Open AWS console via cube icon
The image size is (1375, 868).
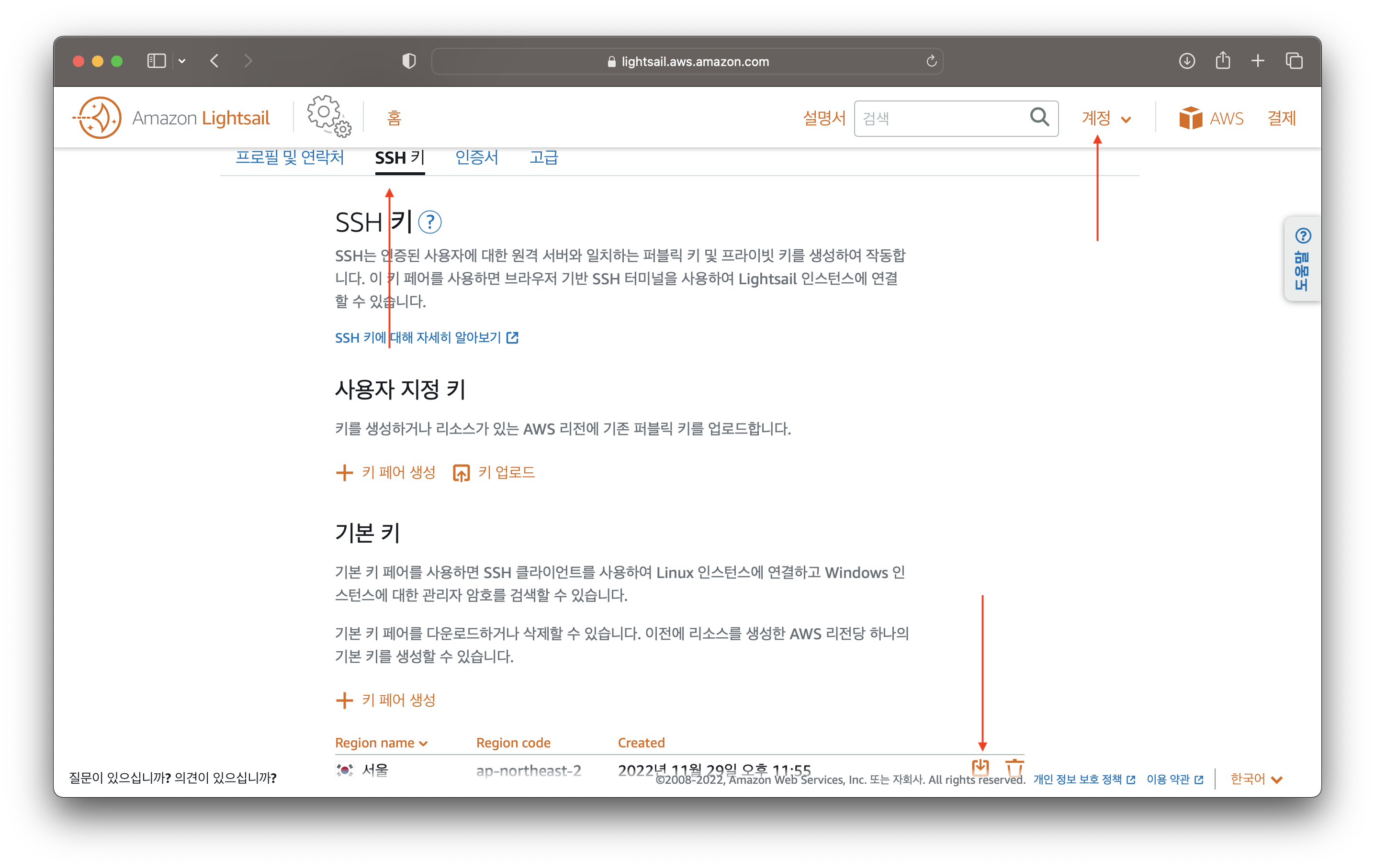click(x=1190, y=118)
